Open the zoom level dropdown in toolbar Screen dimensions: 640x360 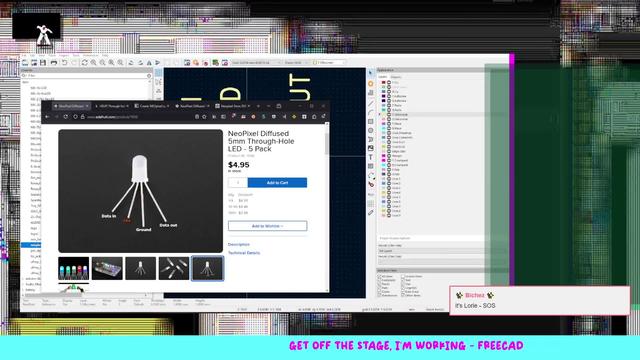(296, 62)
